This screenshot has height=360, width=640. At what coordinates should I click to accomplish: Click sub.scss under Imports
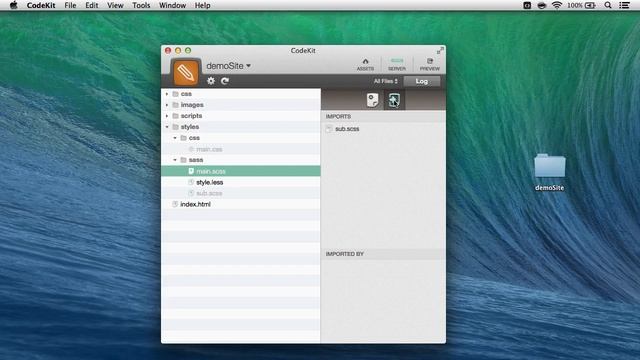tap(347, 129)
